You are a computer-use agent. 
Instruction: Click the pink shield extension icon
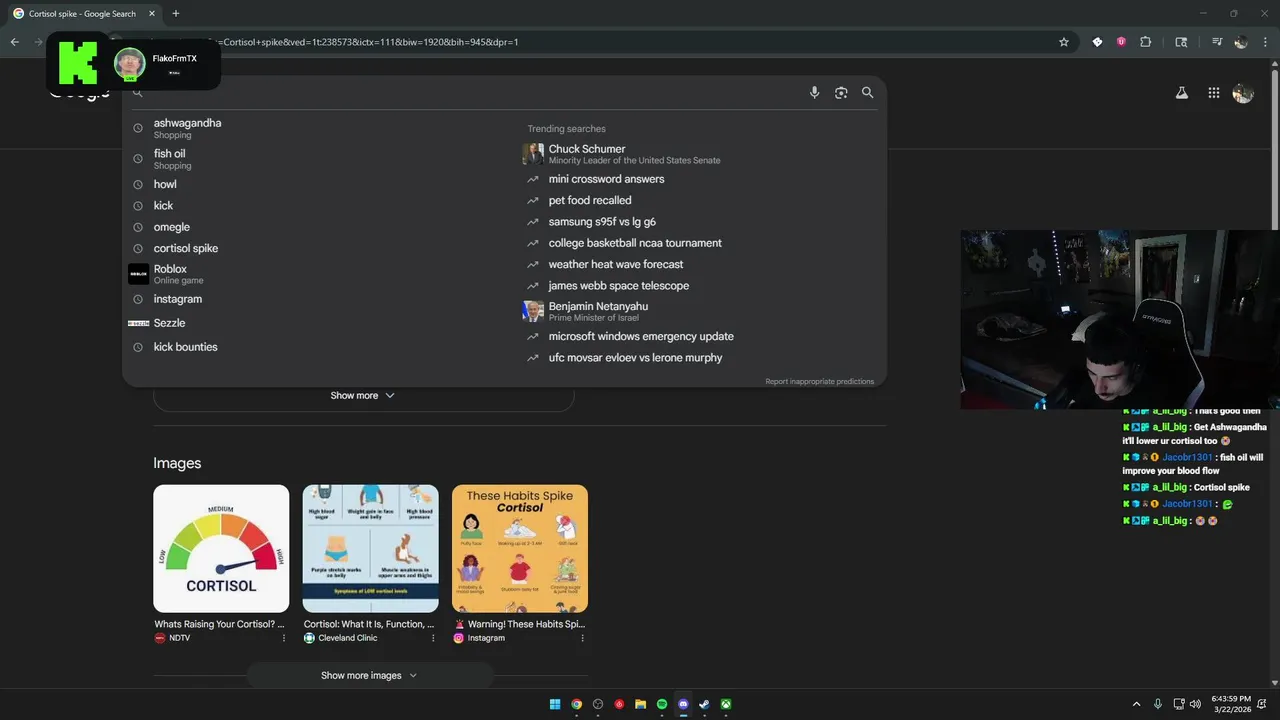pos(1121,42)
